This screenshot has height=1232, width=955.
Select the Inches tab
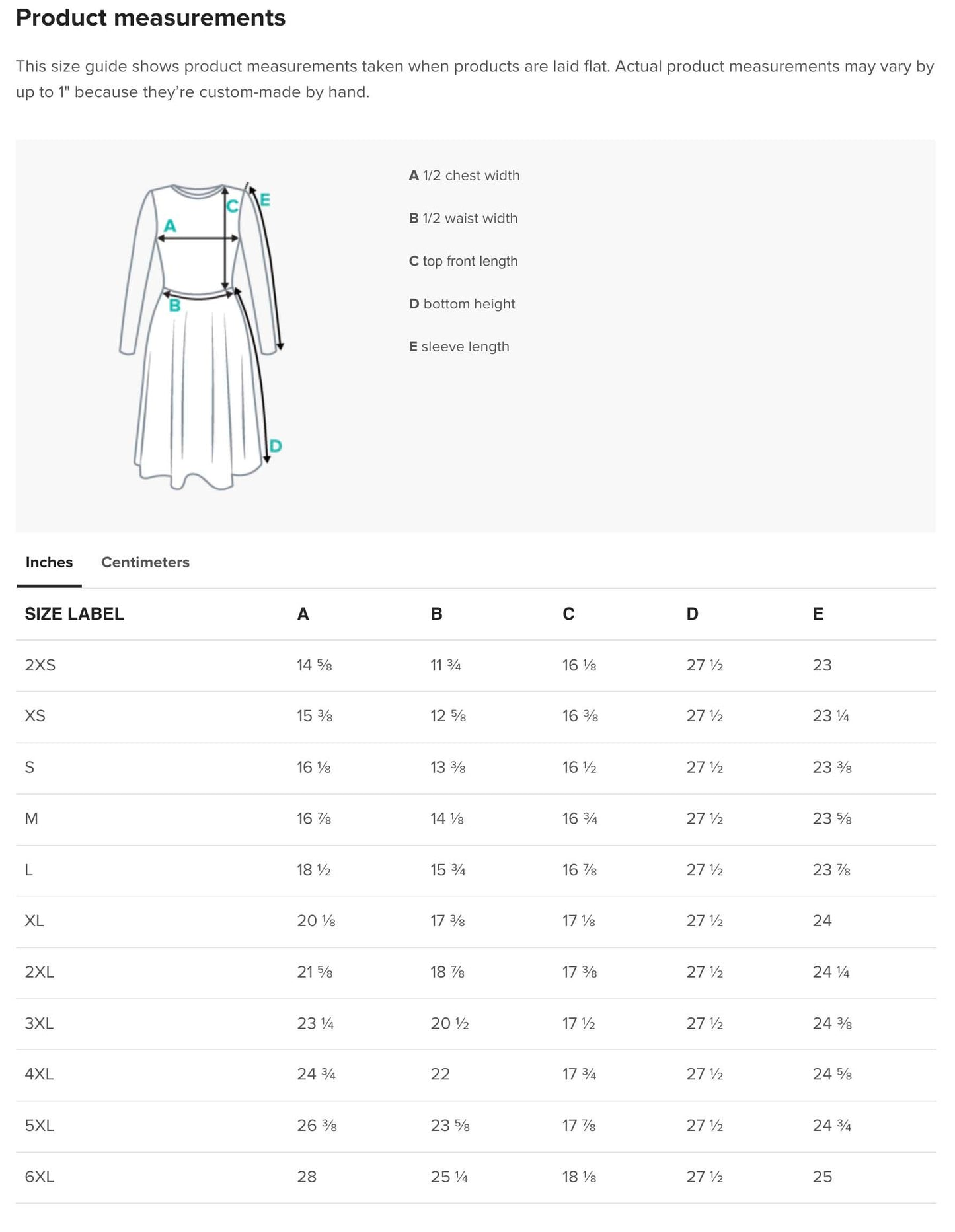click(x=48, y=562)
